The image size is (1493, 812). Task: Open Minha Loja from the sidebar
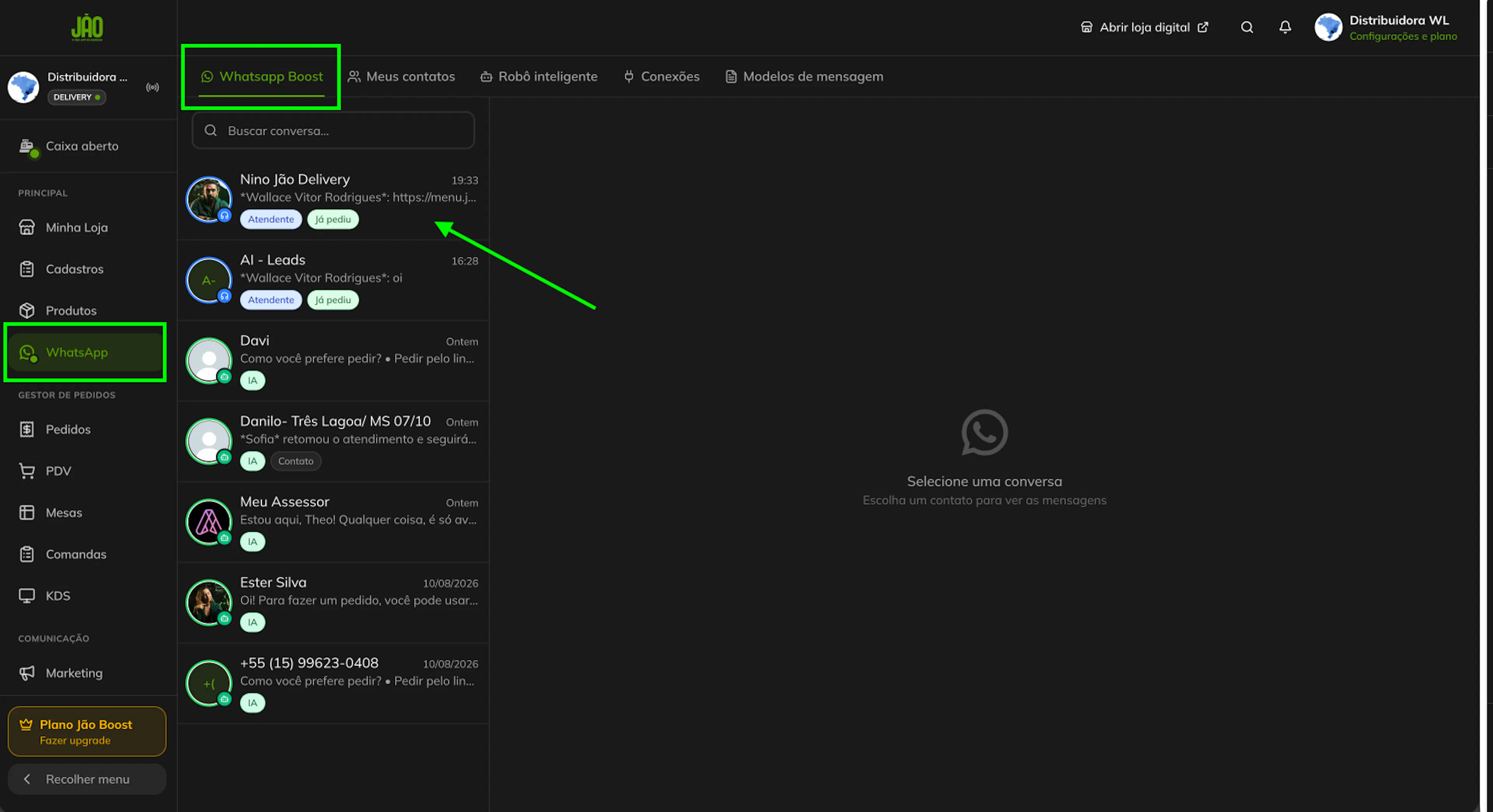[x=87, y=227]
